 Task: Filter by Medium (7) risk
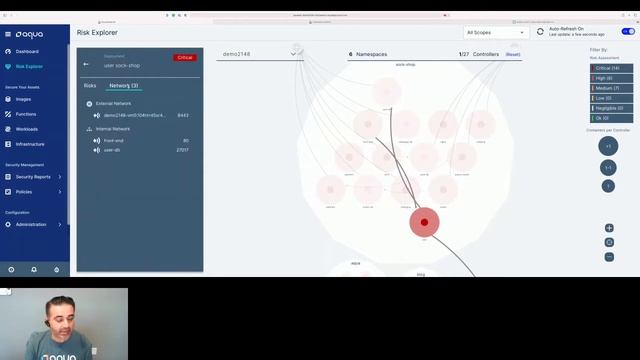point(611,88)
